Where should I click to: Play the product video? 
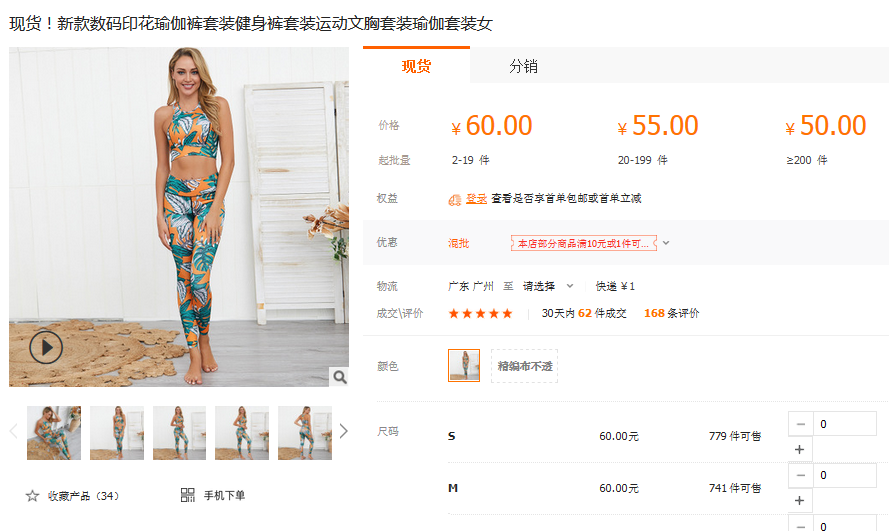pyautogui.click(x=46, y=347)
